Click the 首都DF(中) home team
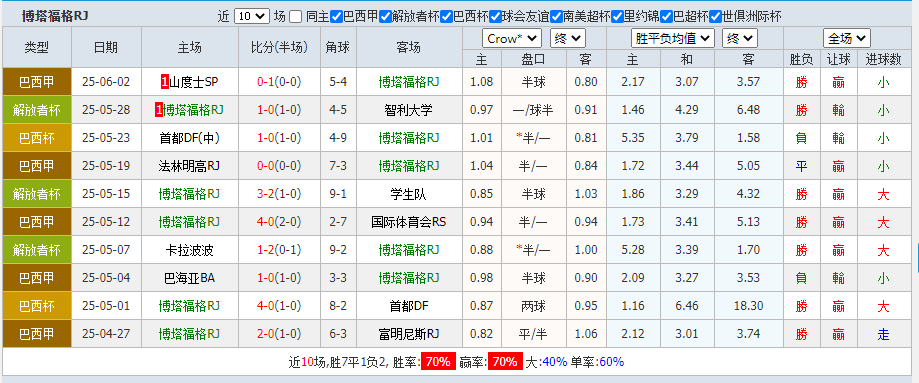The height and width of the screenshot is (383, 919). (189, 138)
